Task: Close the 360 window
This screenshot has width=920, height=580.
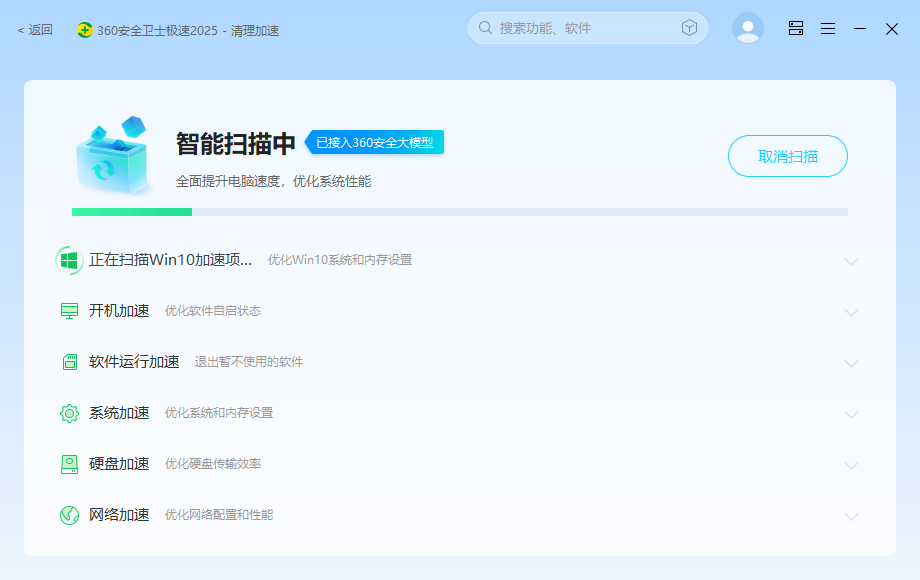Action: tap(892, 29)
